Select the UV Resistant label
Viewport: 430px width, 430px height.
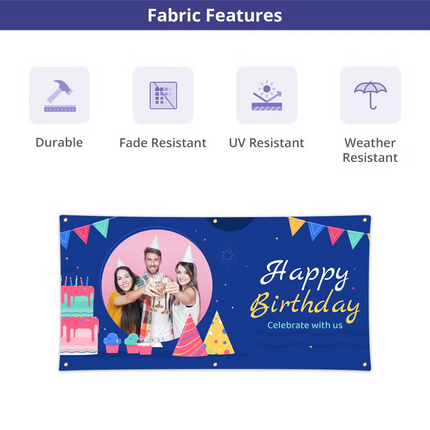point(267,143)
